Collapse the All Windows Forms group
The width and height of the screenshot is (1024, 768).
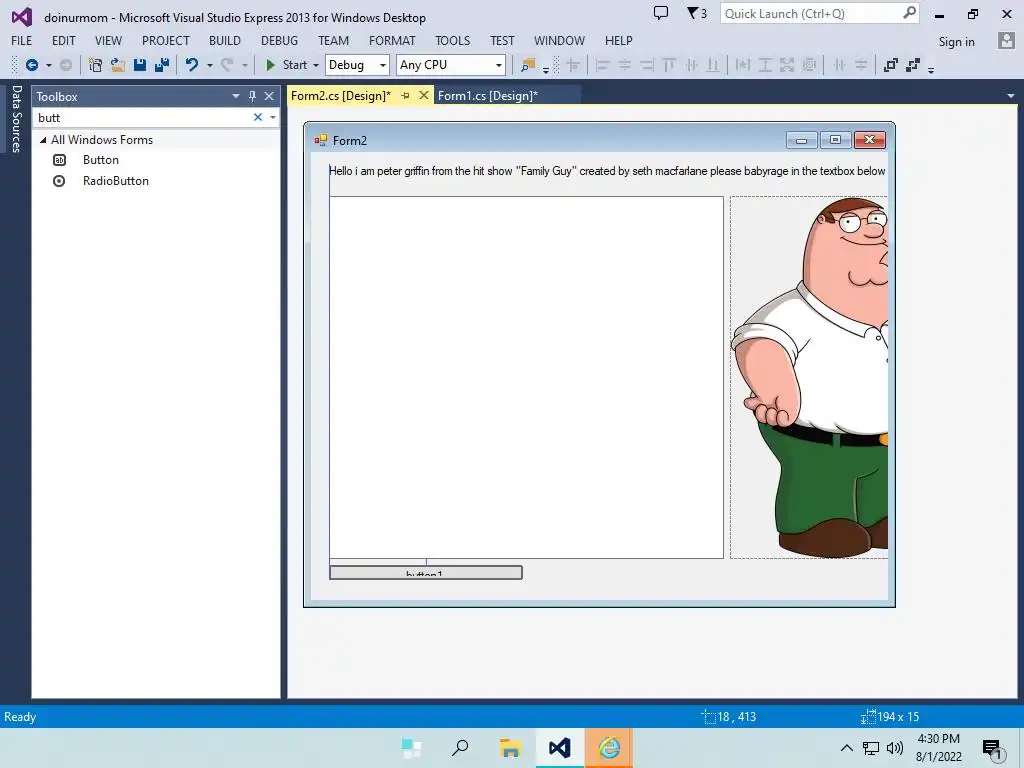[x=43, y=140]
